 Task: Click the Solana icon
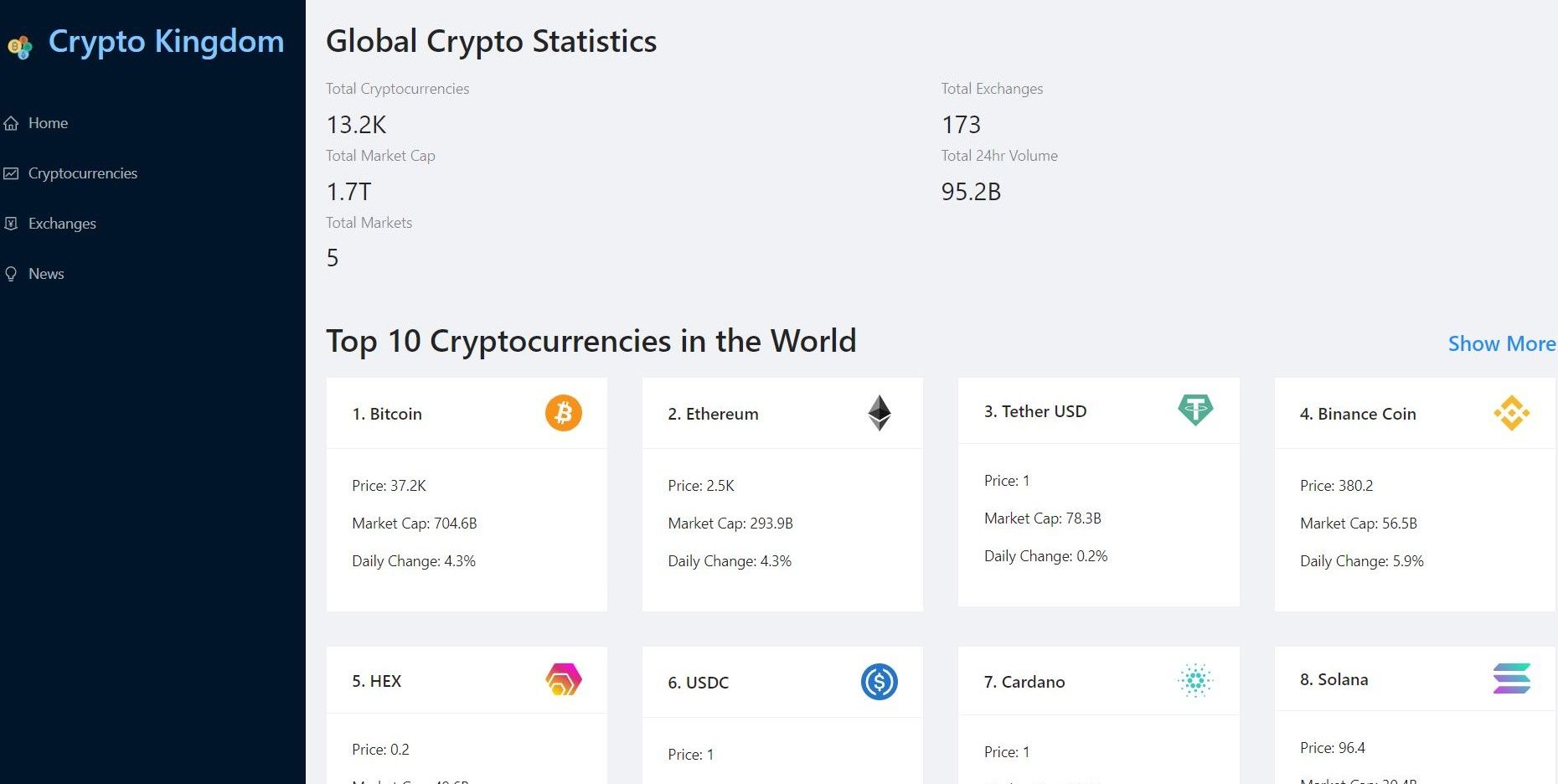(1511, 678)
